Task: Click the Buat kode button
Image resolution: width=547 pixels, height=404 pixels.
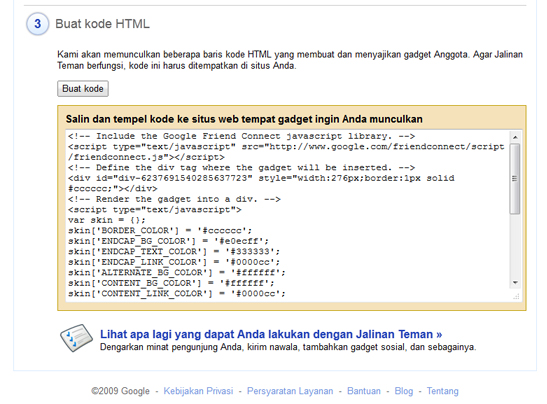Action: click(83, 89)
